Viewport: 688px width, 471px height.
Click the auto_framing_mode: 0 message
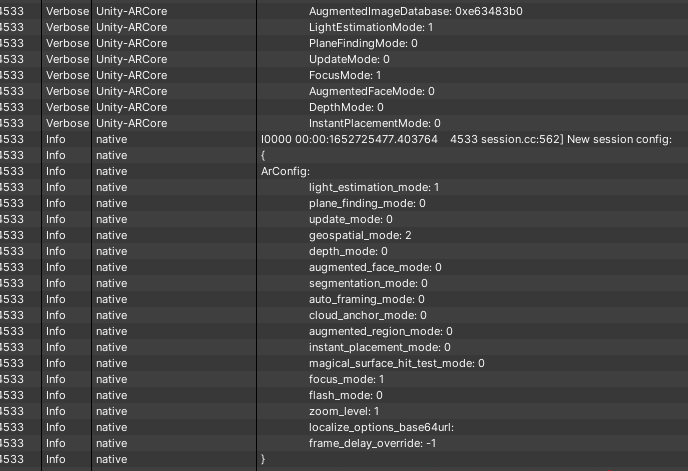coord(366,299)
